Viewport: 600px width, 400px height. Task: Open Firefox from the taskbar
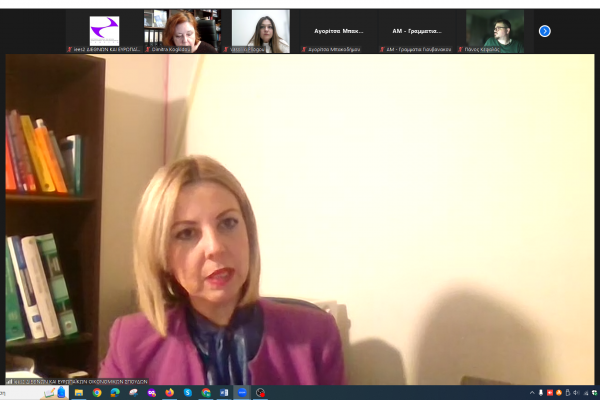(170, 393)
